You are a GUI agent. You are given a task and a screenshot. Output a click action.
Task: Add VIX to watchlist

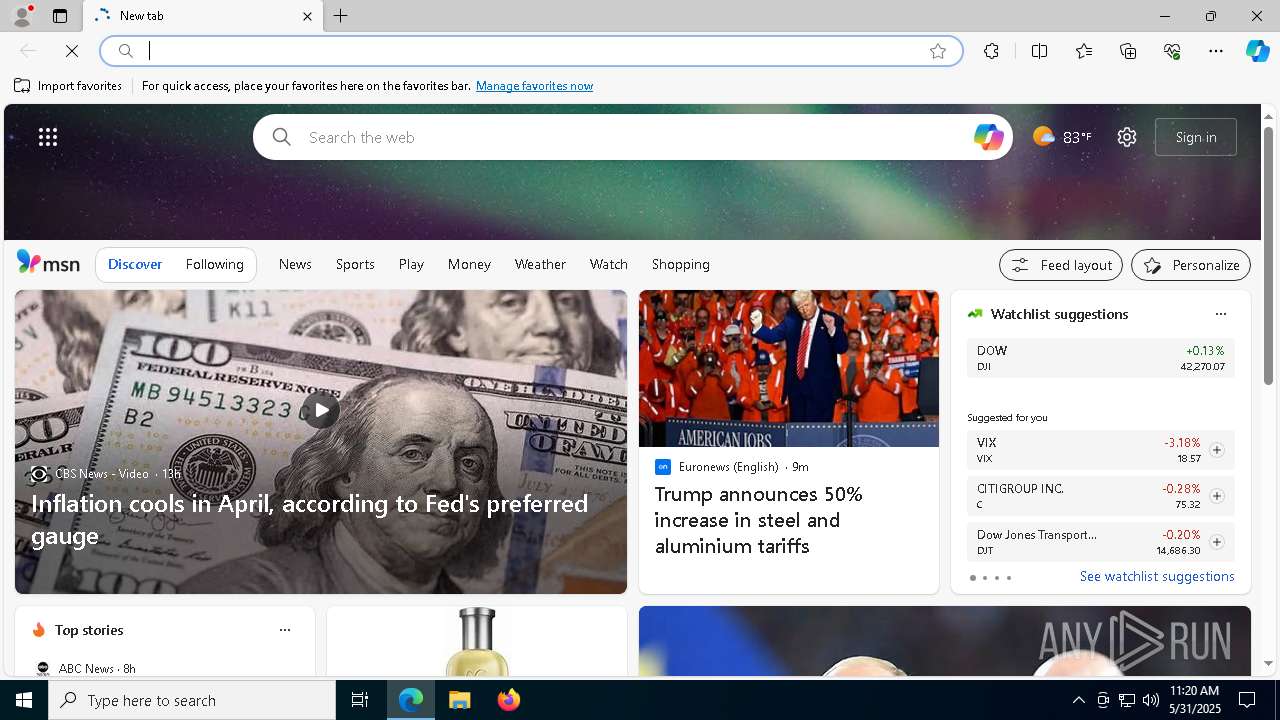pos(1216,450)
